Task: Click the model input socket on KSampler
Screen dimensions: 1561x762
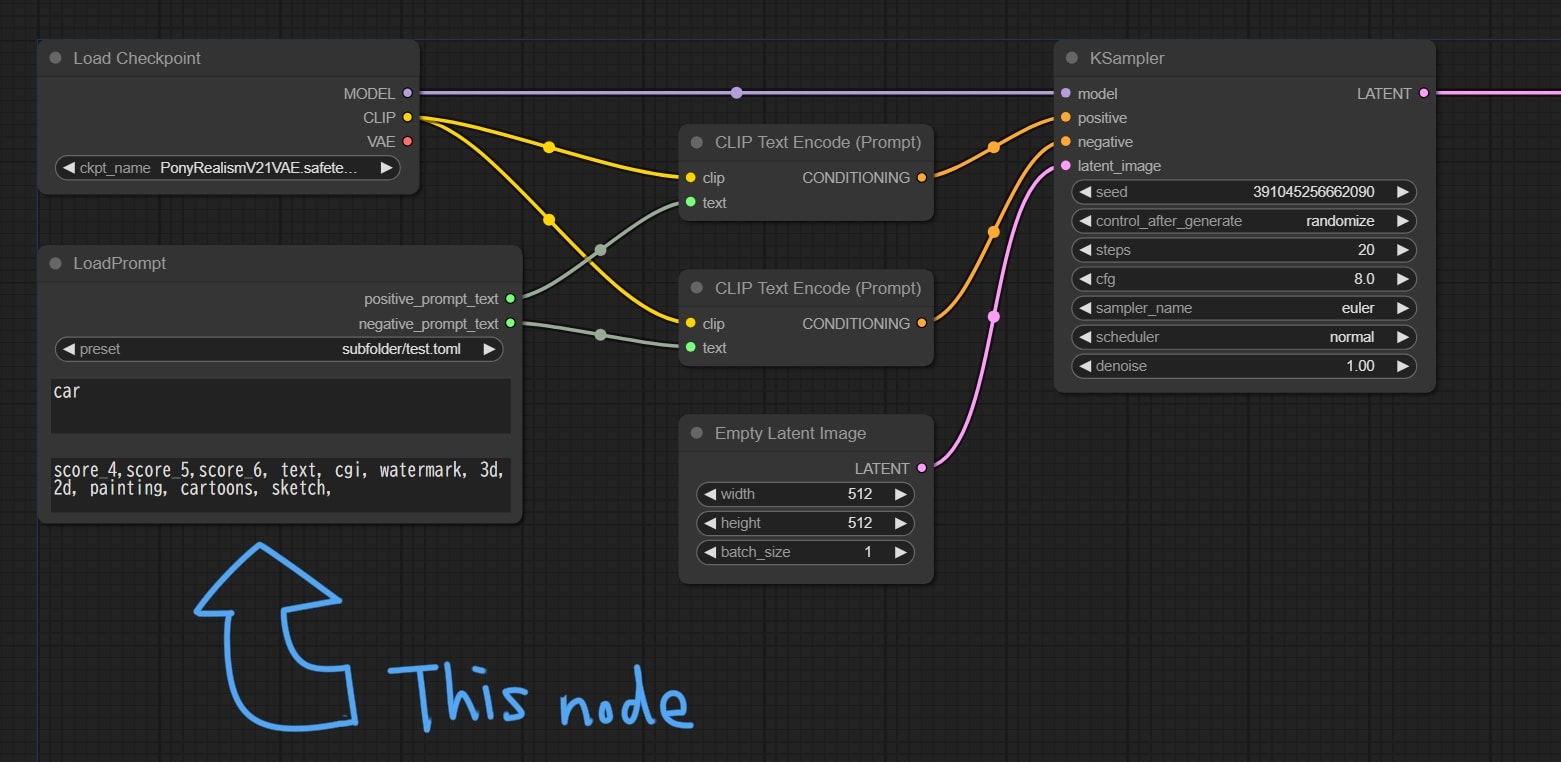Action: 1066,93
